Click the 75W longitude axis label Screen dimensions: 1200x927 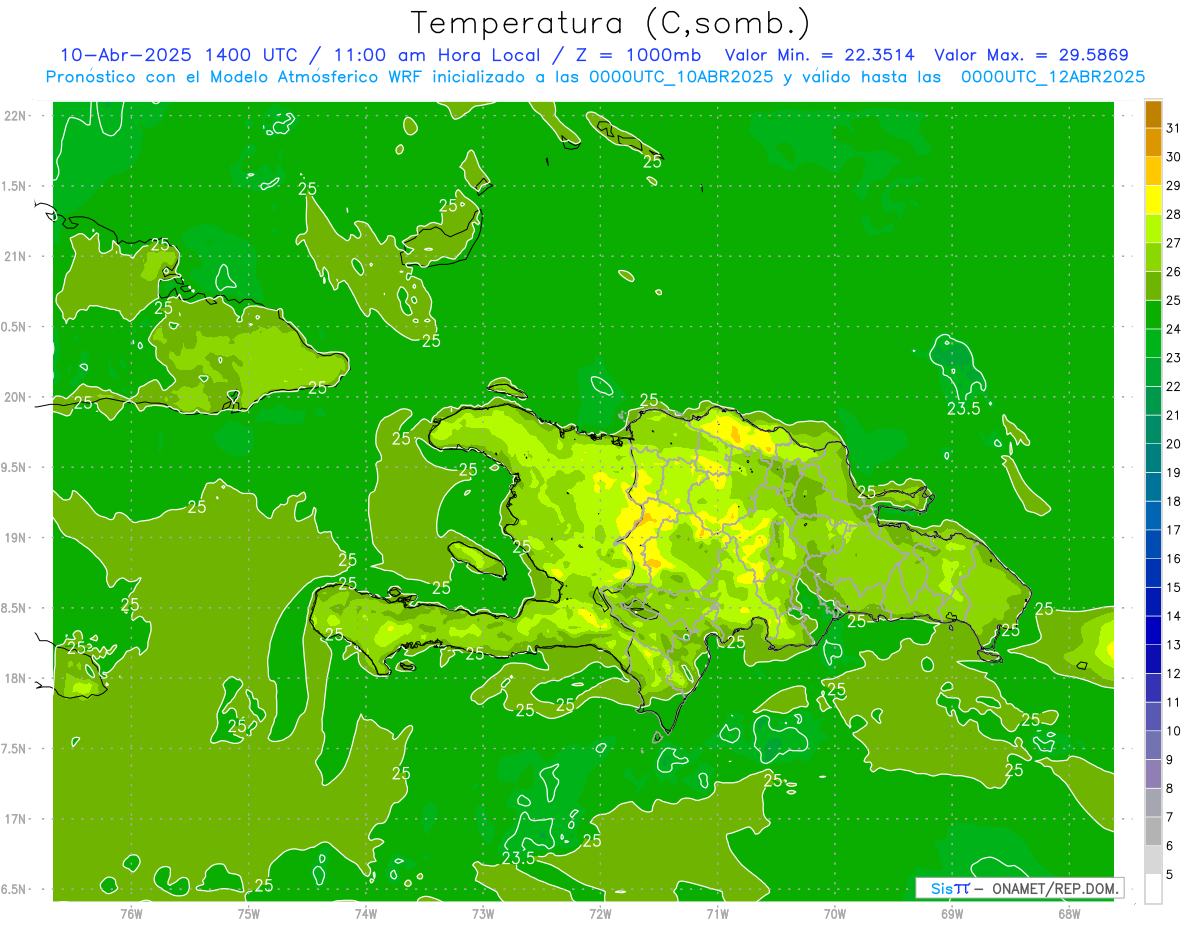(249, 913)
